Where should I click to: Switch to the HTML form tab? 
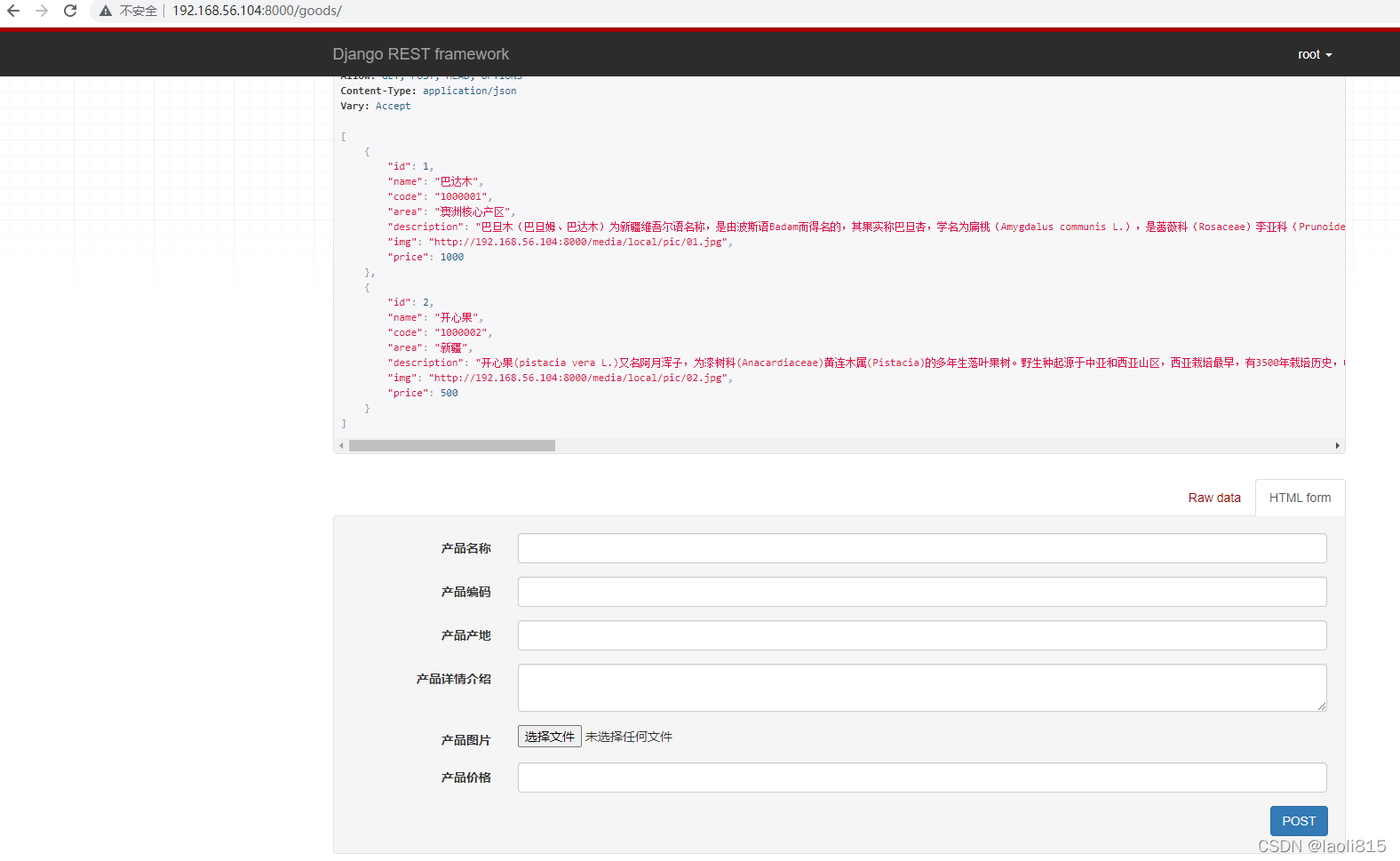(1300, 498)
